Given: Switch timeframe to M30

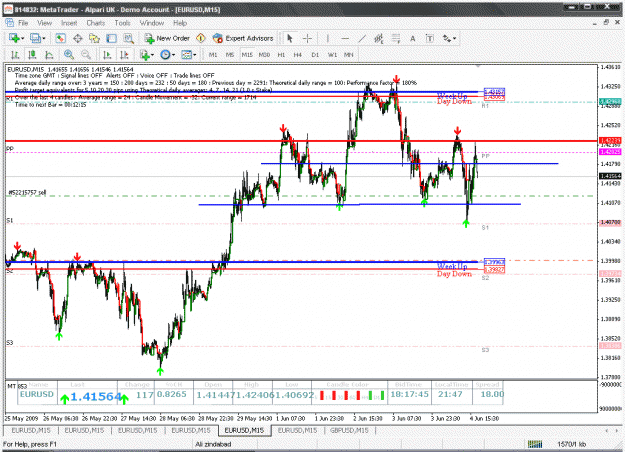Looking at the screenshot, I should coord(264,55).
